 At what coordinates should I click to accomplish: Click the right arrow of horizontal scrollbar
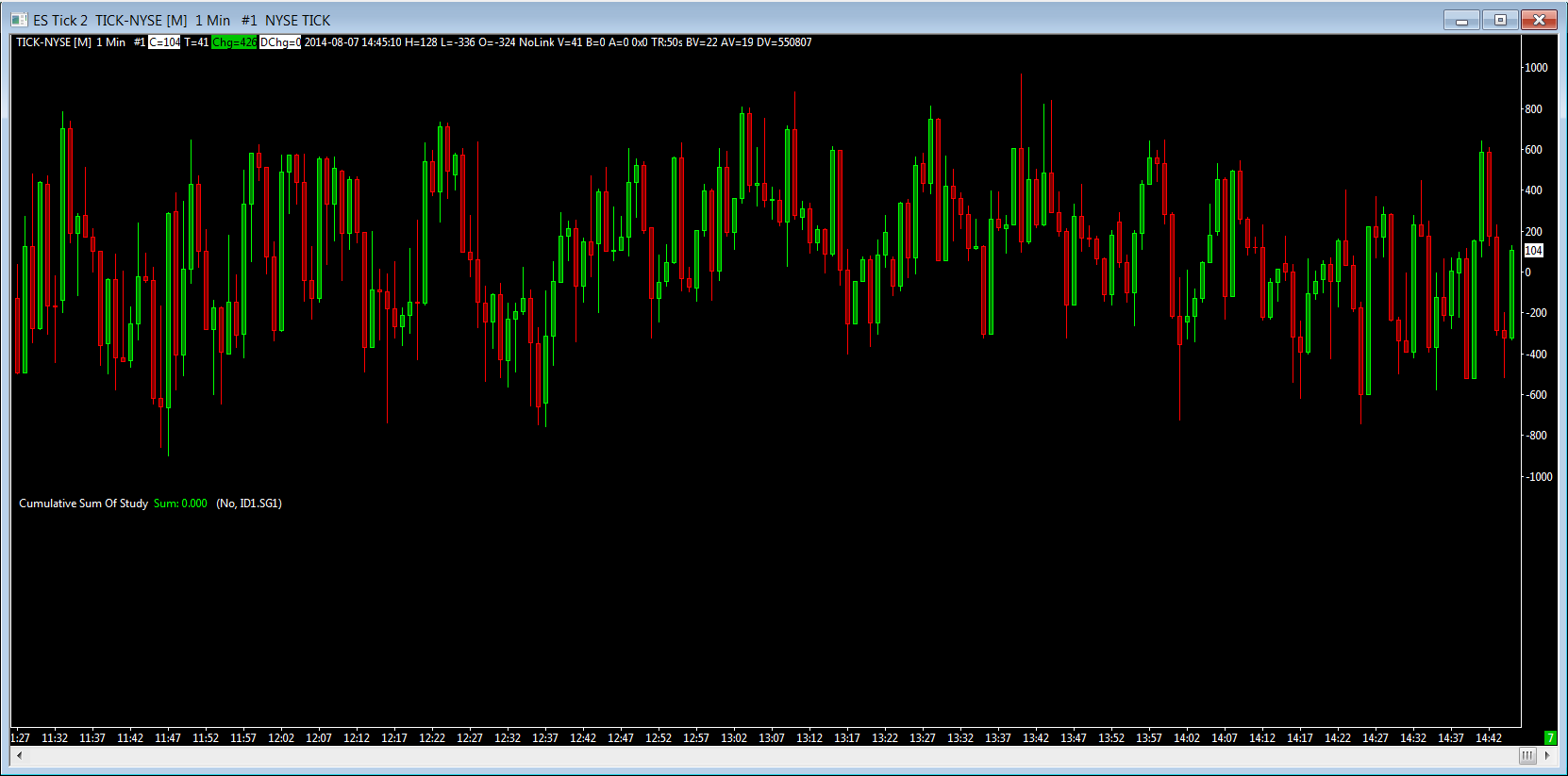[x=1546, y=755]
